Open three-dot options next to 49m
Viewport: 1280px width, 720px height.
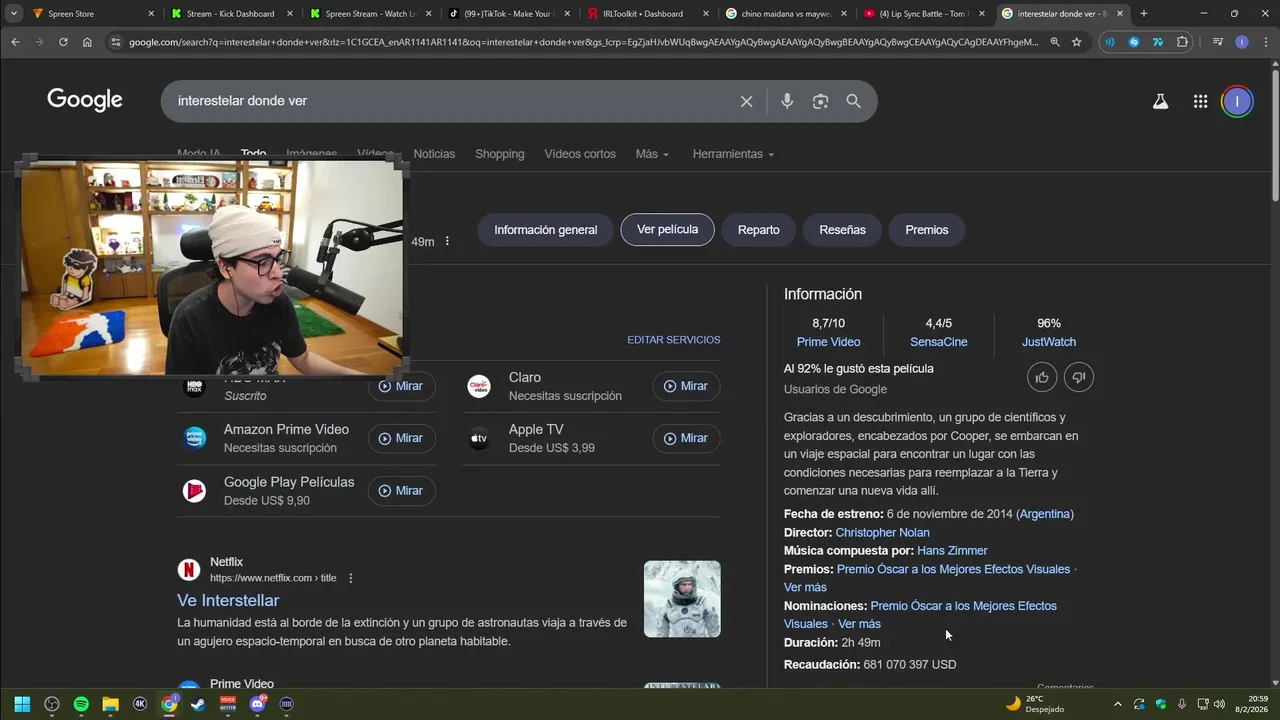click(x=447, y=242)
